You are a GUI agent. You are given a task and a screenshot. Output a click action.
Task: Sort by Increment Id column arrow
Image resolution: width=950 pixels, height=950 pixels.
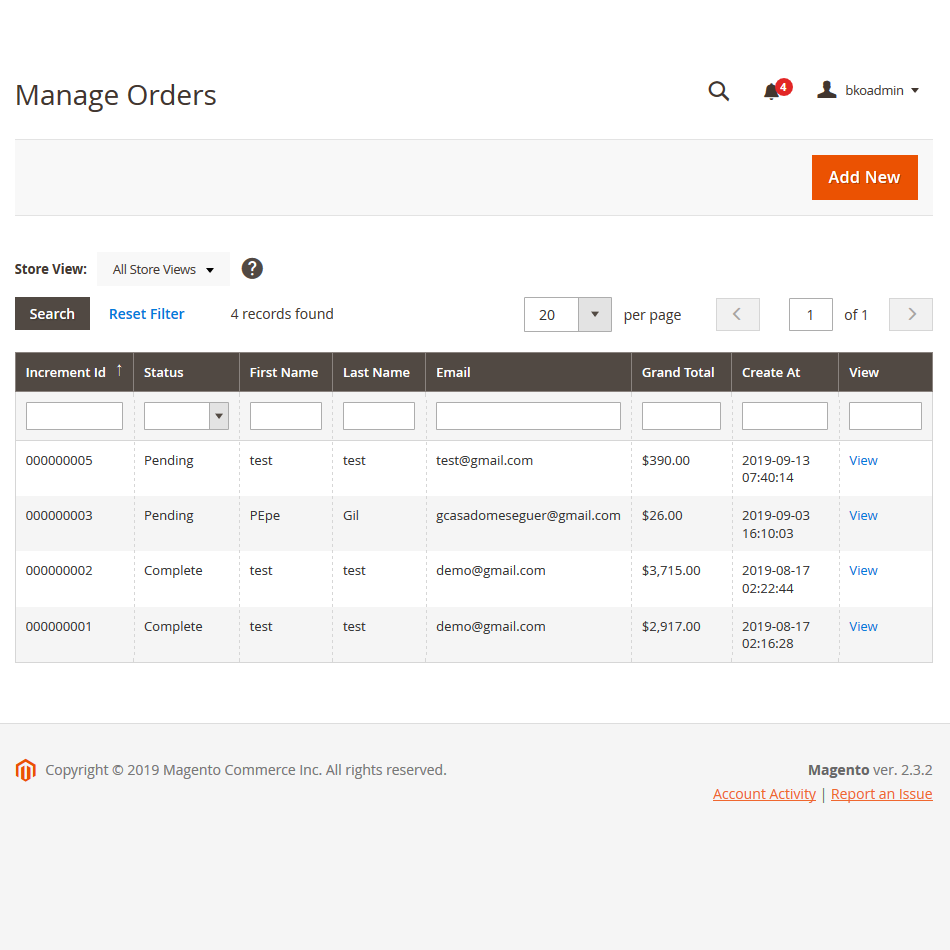click(x=119, y=371)
